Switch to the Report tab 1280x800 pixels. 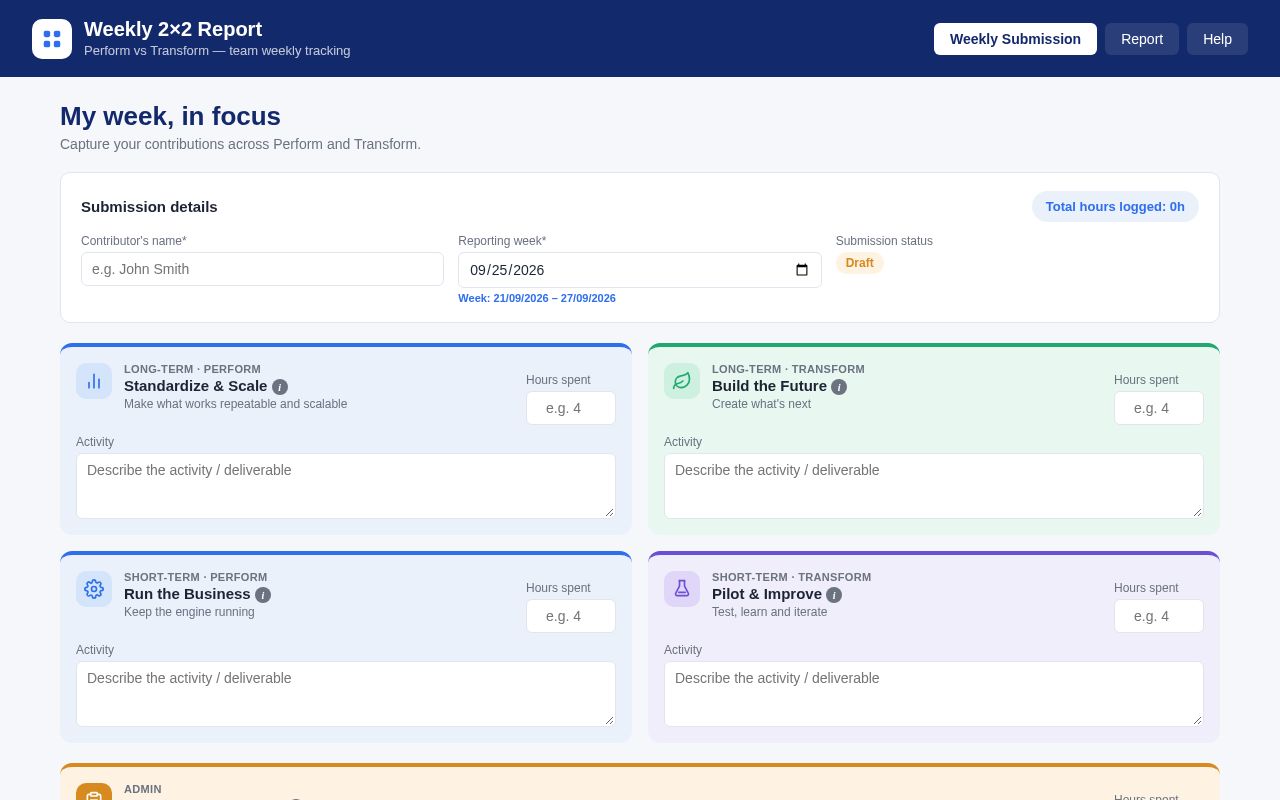click(1142, 39)
